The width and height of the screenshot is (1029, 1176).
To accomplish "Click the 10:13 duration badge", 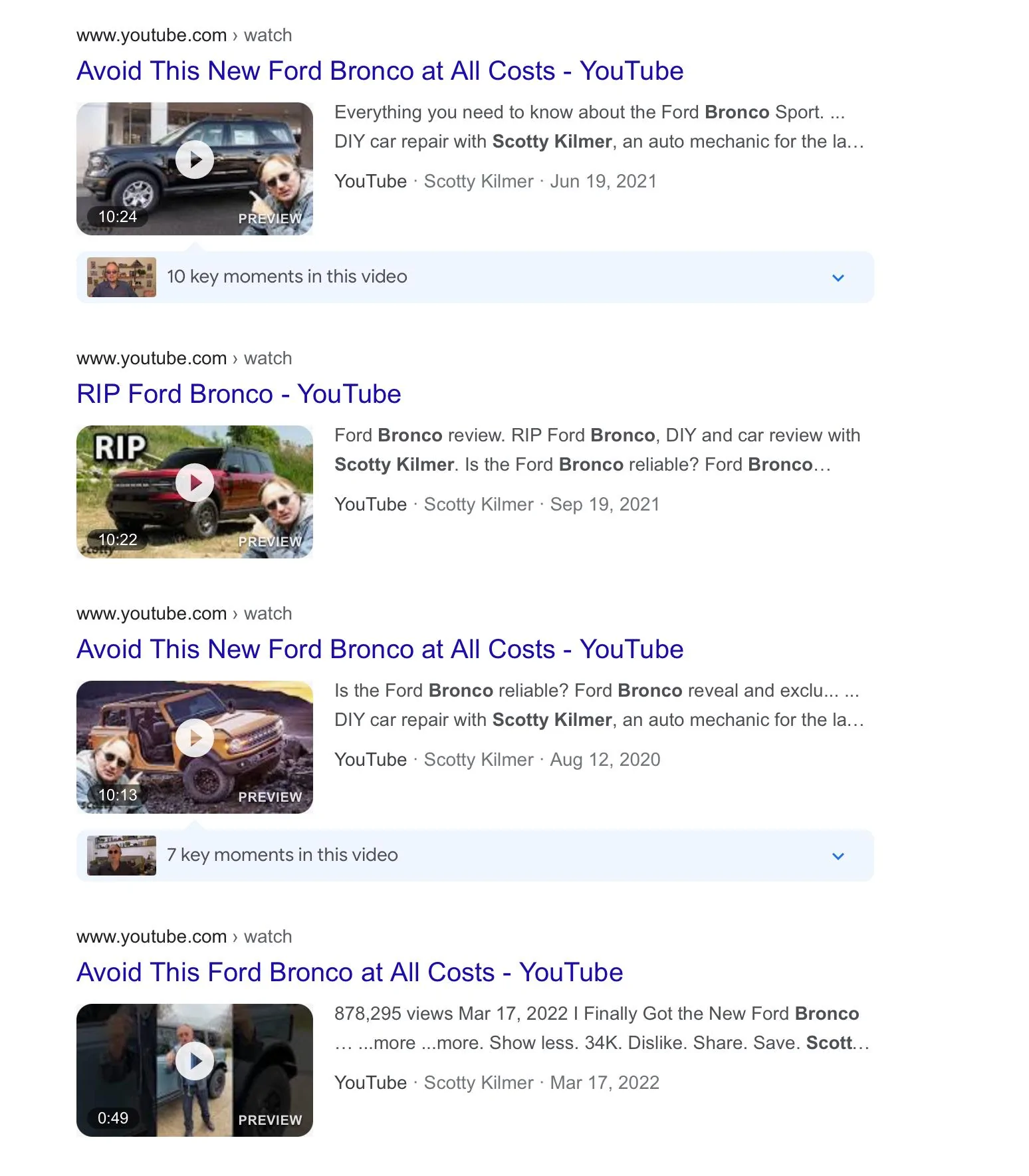I will point(118,795).
